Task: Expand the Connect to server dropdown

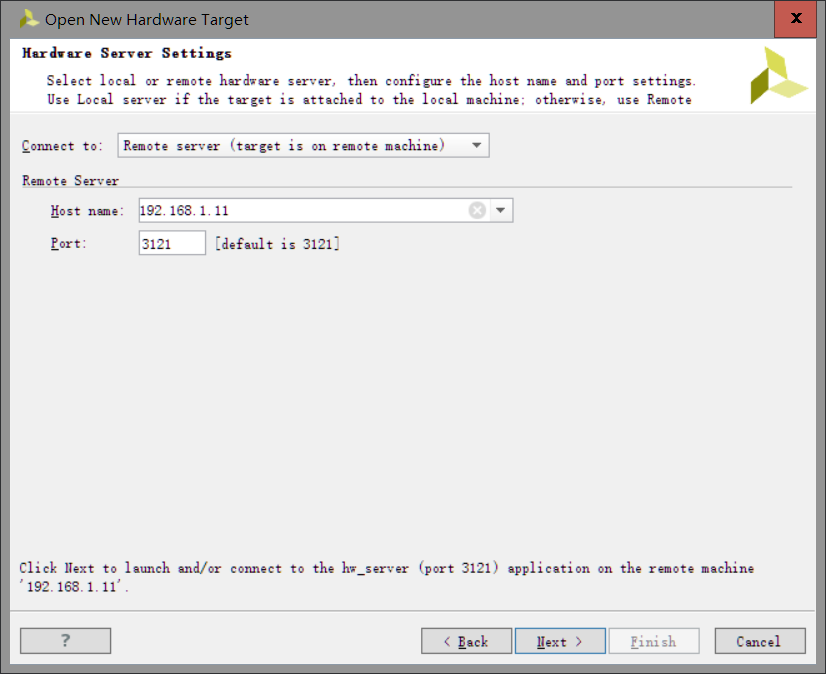Action: point(476,144)
